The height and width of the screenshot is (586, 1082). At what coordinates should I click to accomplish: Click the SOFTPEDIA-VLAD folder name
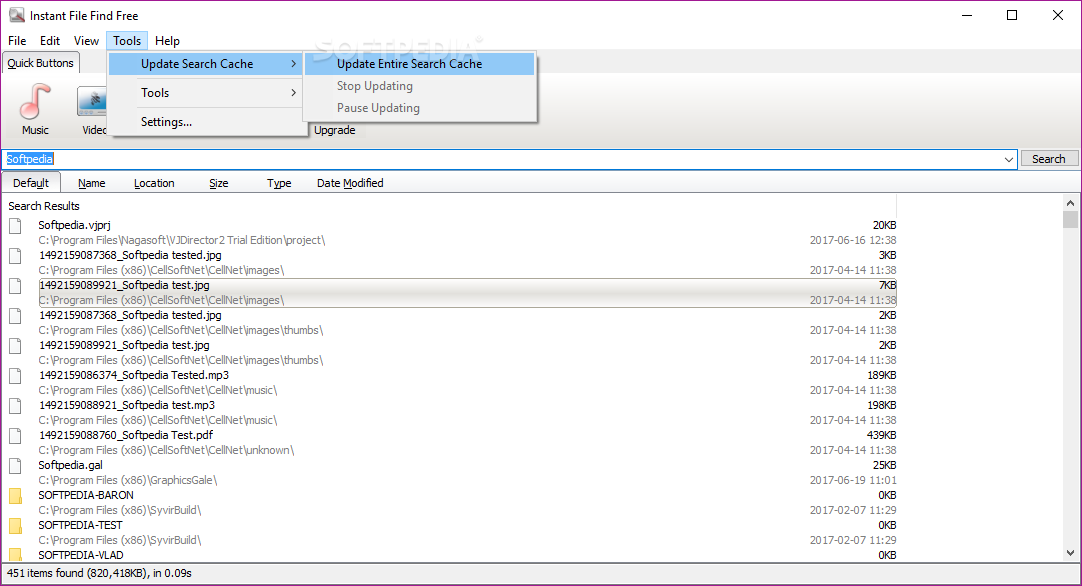click(x=81, y=555)
